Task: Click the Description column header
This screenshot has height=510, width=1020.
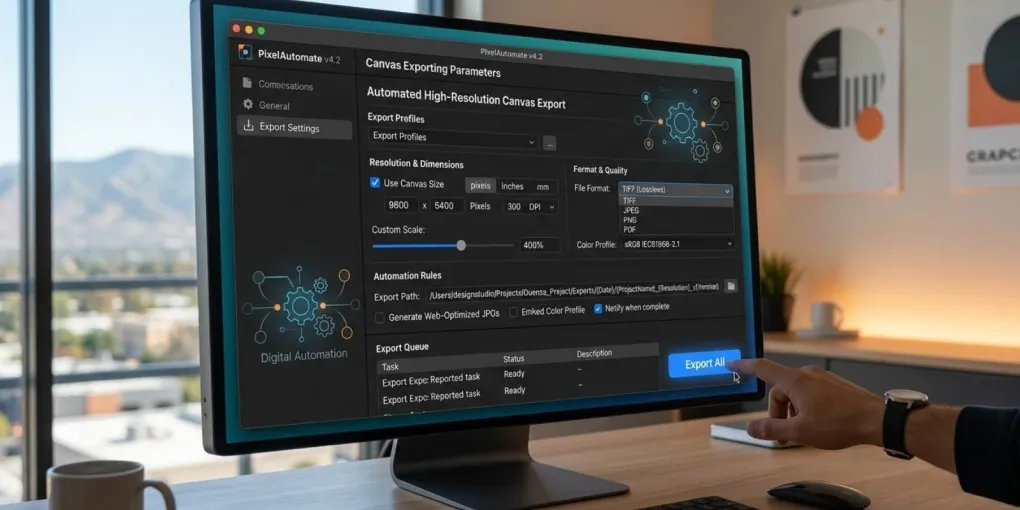Action: coord(594,354)
